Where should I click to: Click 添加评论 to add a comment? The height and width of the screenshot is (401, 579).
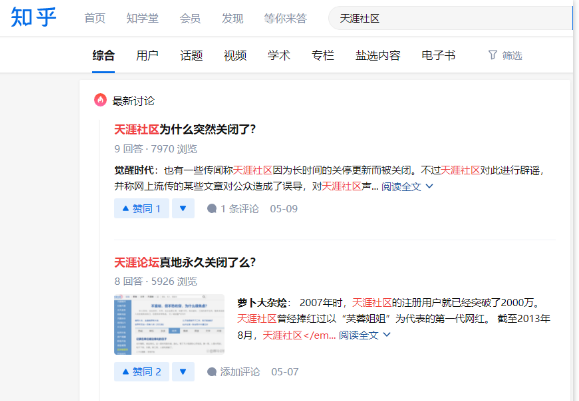tap(233, 372)
